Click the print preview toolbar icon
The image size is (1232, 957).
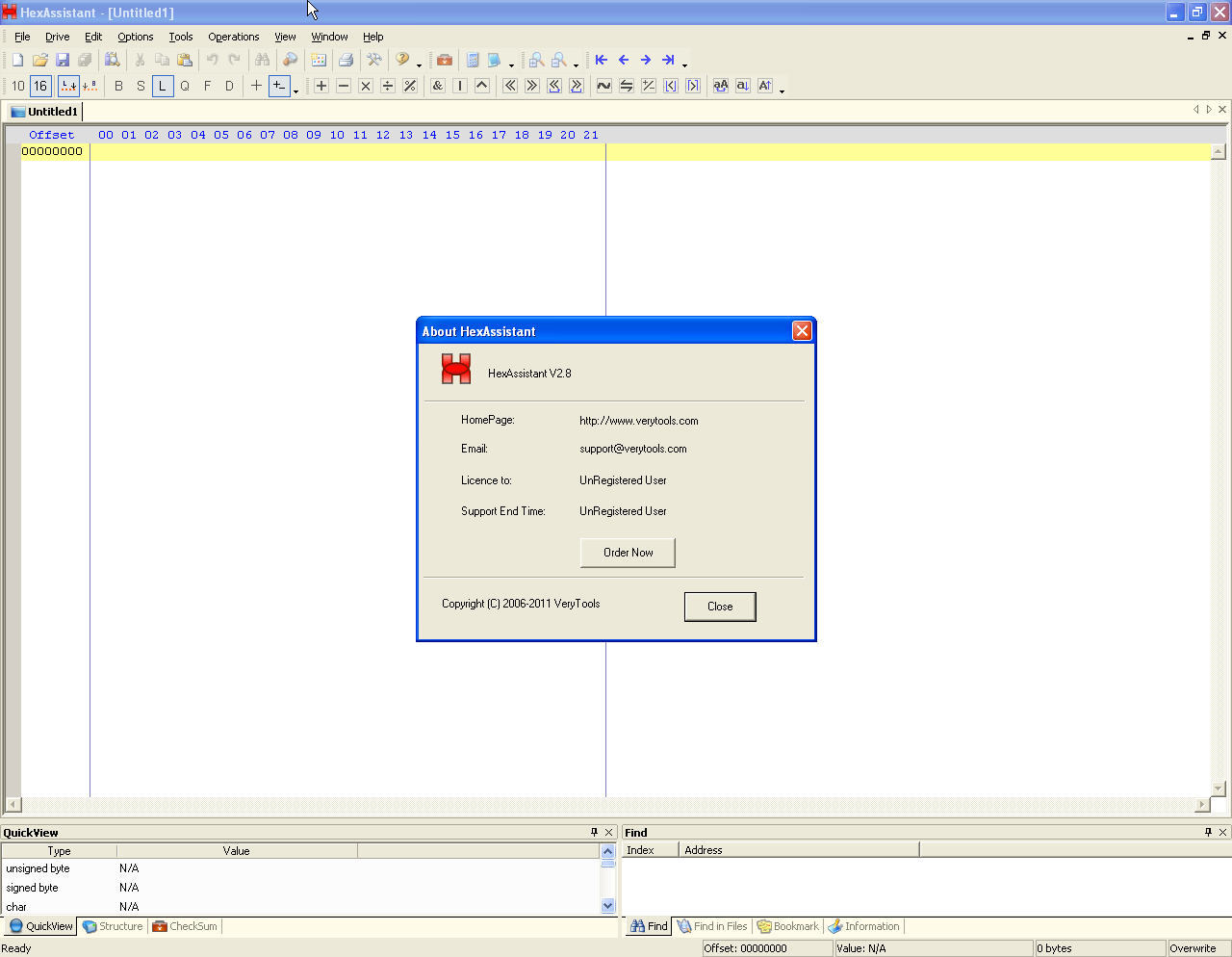(x=112, y=60)
